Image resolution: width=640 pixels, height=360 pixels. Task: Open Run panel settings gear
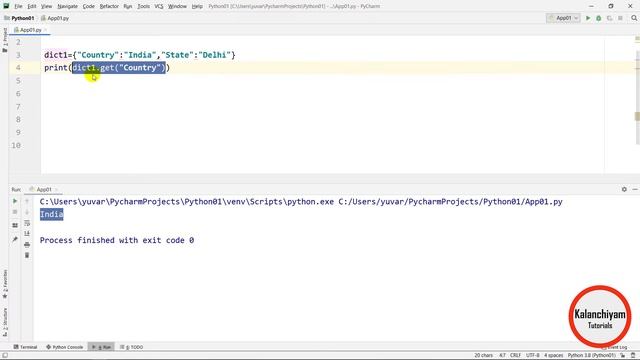(x=624, y=189)
